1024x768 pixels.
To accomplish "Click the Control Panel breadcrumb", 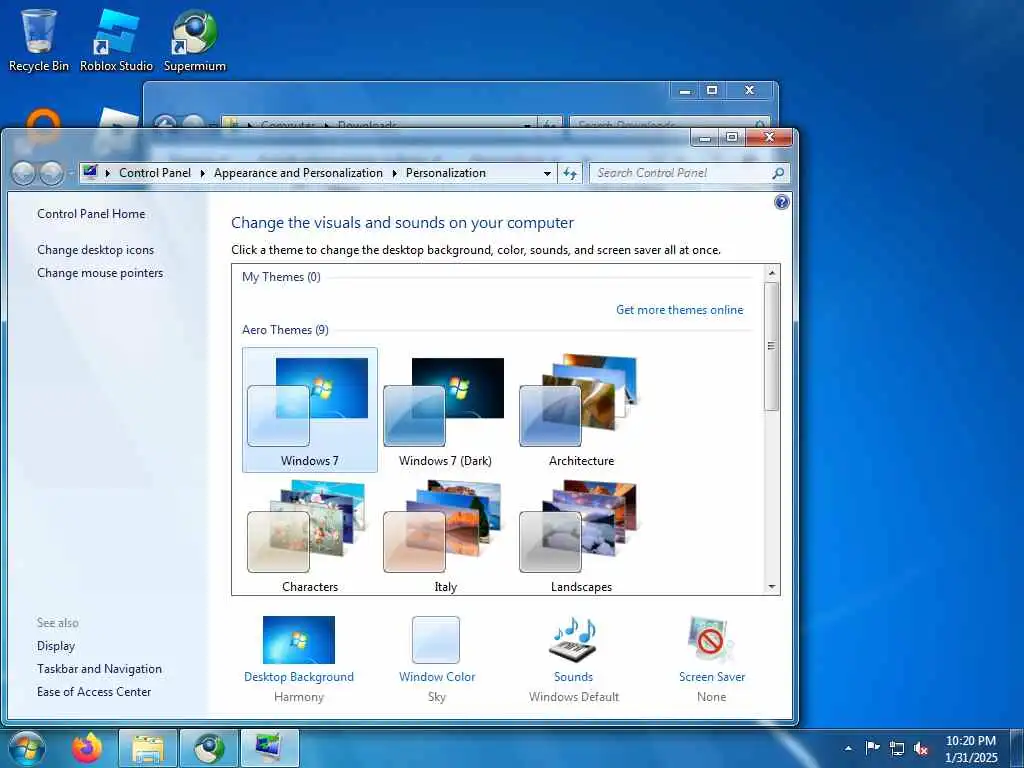I will tap(155, 173).
